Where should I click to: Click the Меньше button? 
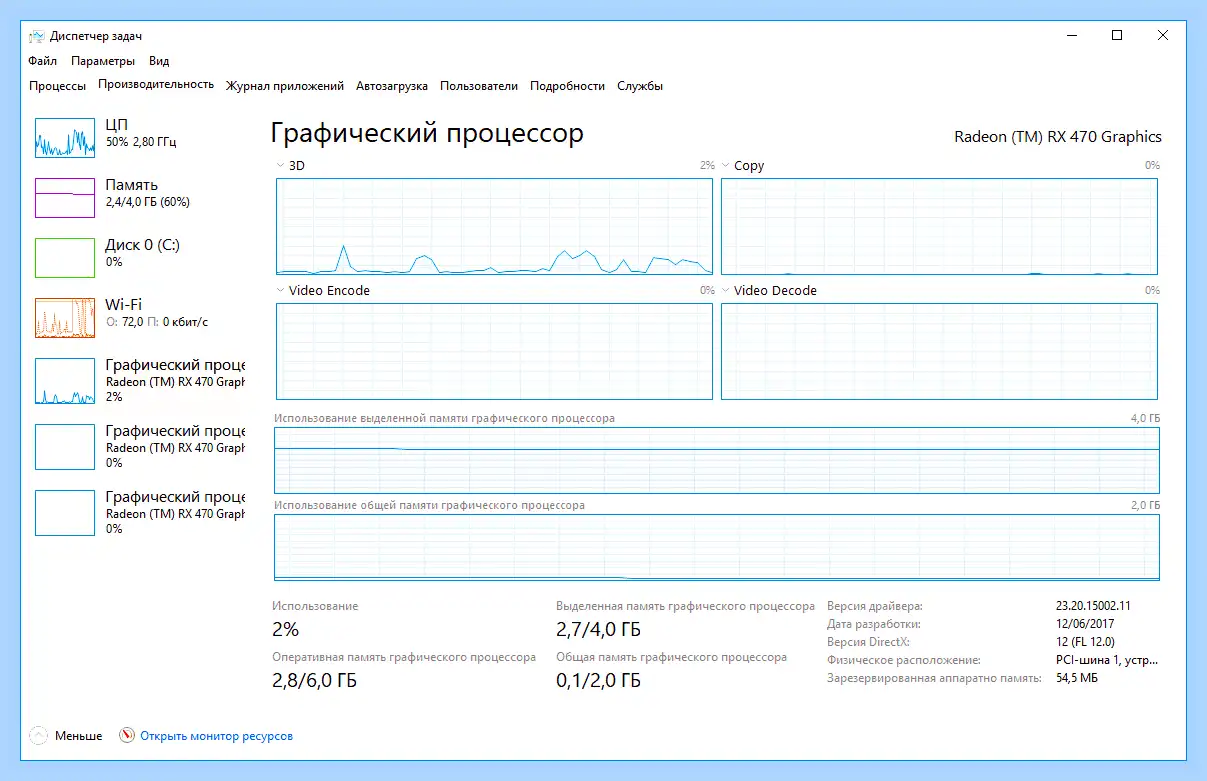[78, 736]
